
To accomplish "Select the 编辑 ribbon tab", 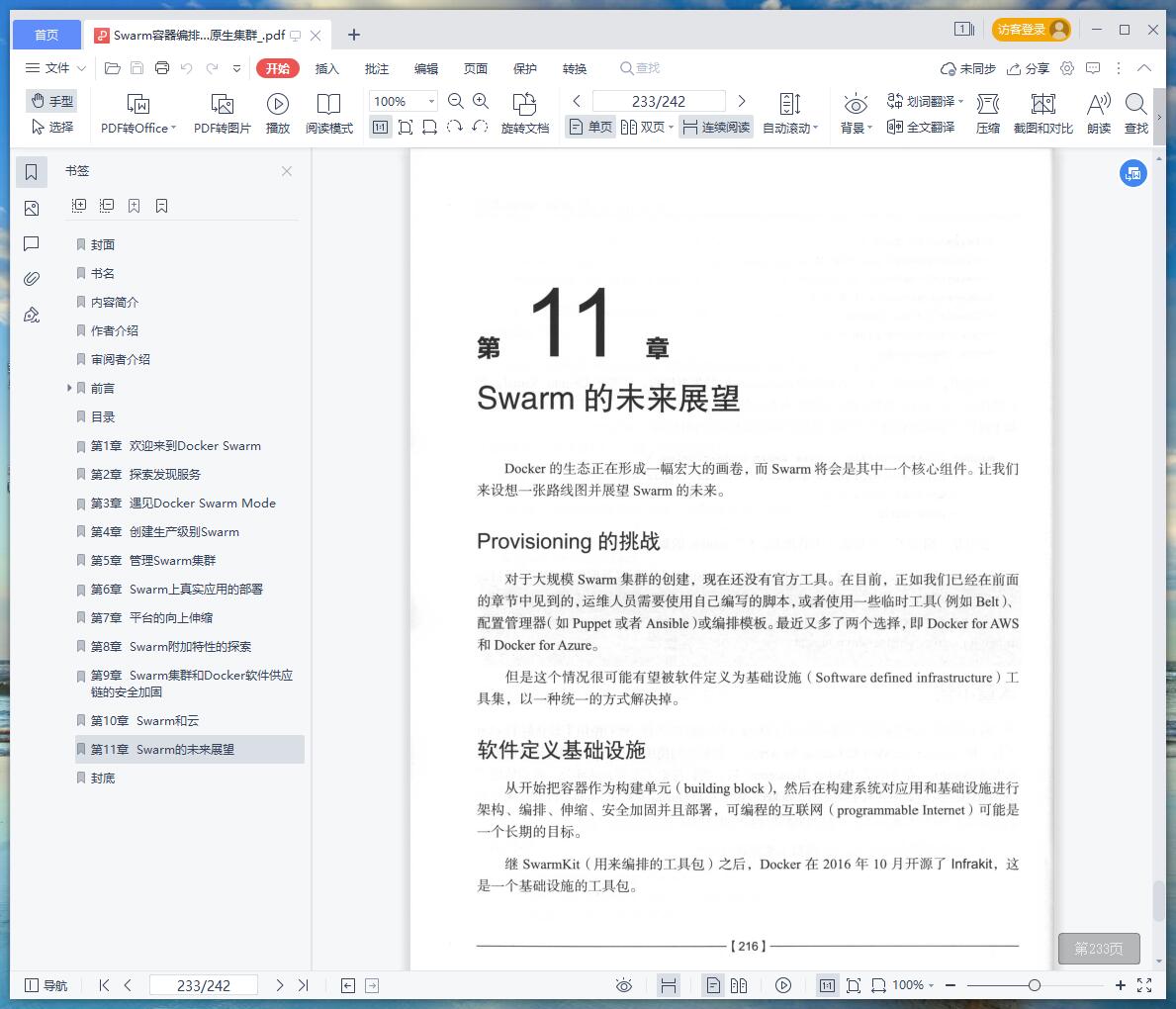I will point(426,68).
